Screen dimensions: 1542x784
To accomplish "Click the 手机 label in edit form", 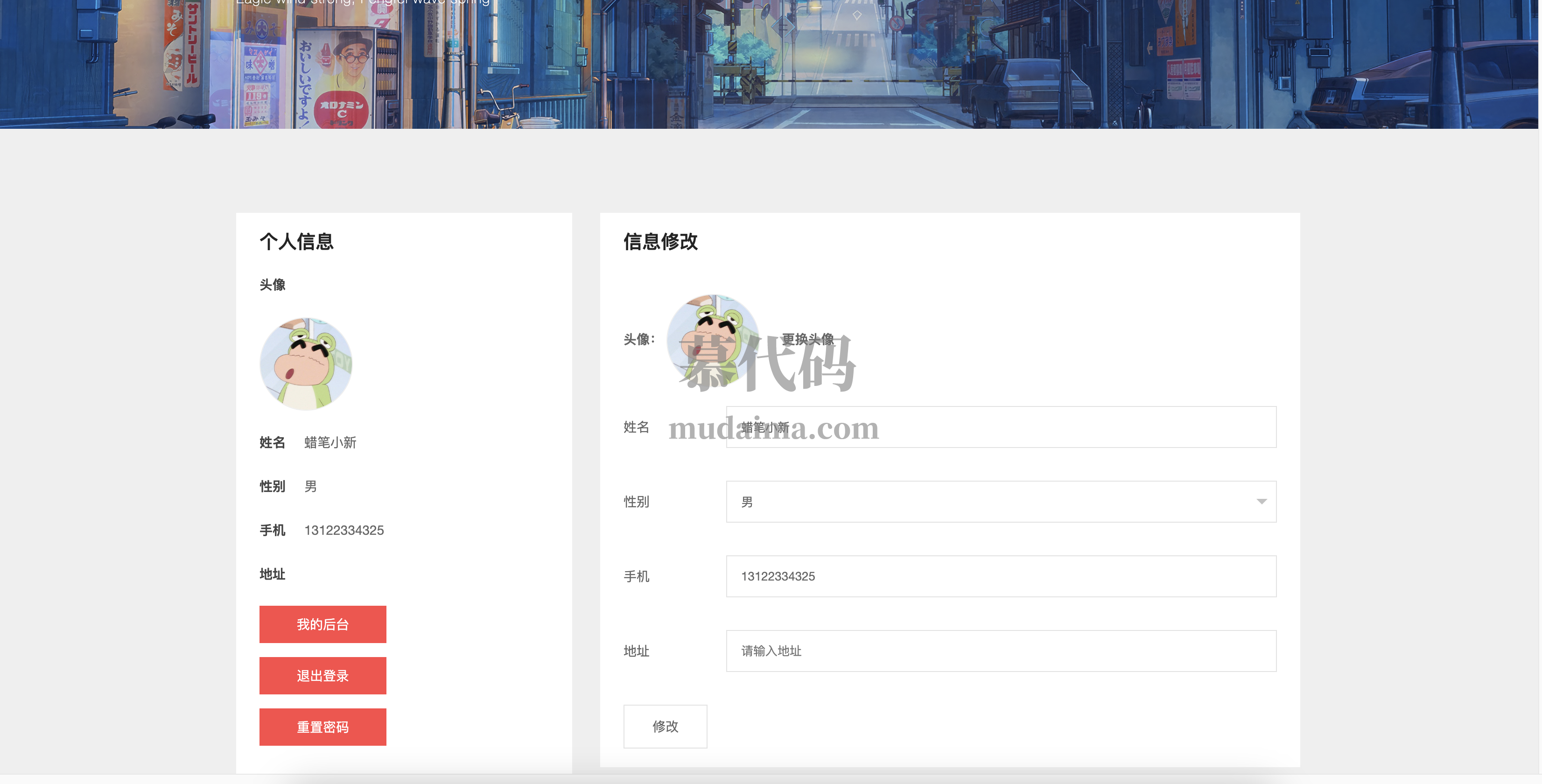I will click(x=636, y=576).
